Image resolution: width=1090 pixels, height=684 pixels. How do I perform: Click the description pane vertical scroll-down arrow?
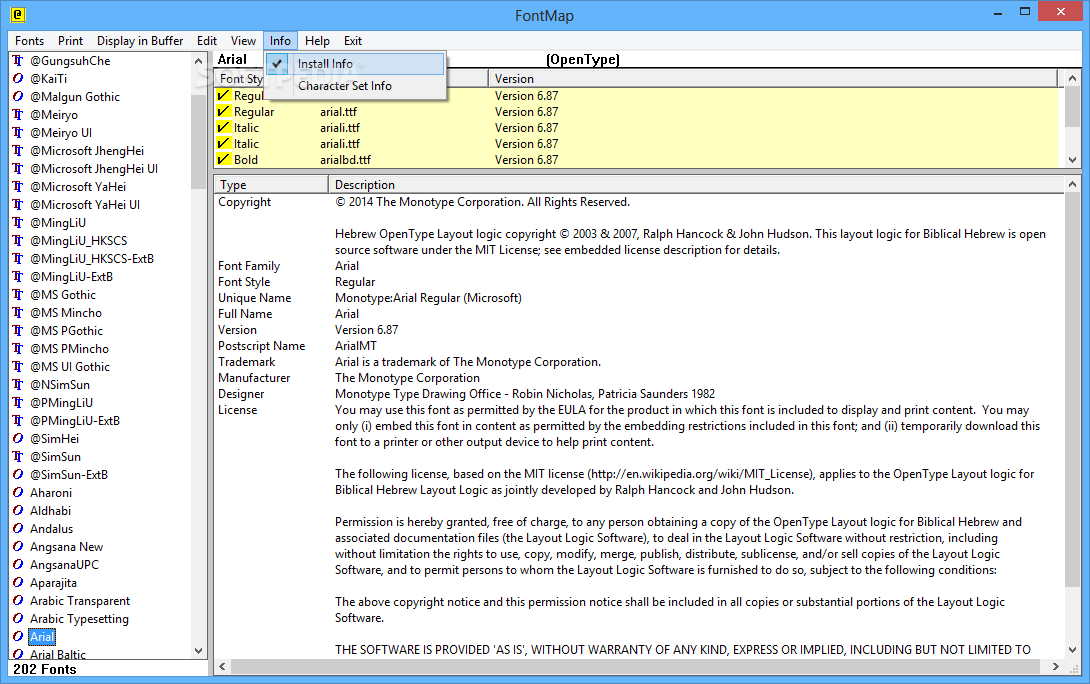click(x=1073, y=651)
